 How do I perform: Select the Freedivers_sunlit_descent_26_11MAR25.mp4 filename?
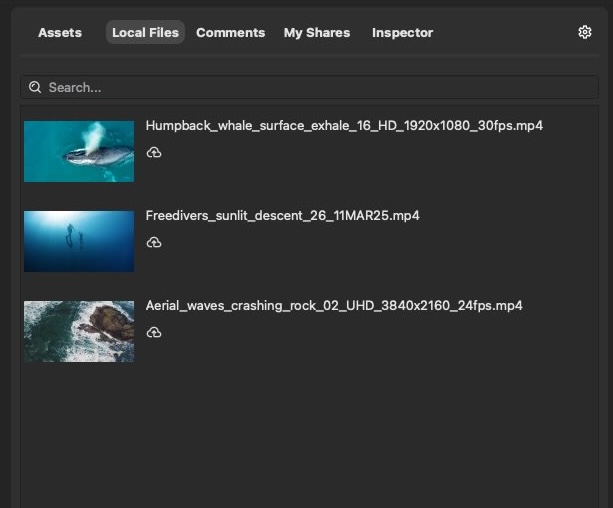click(x=282, y=216)
